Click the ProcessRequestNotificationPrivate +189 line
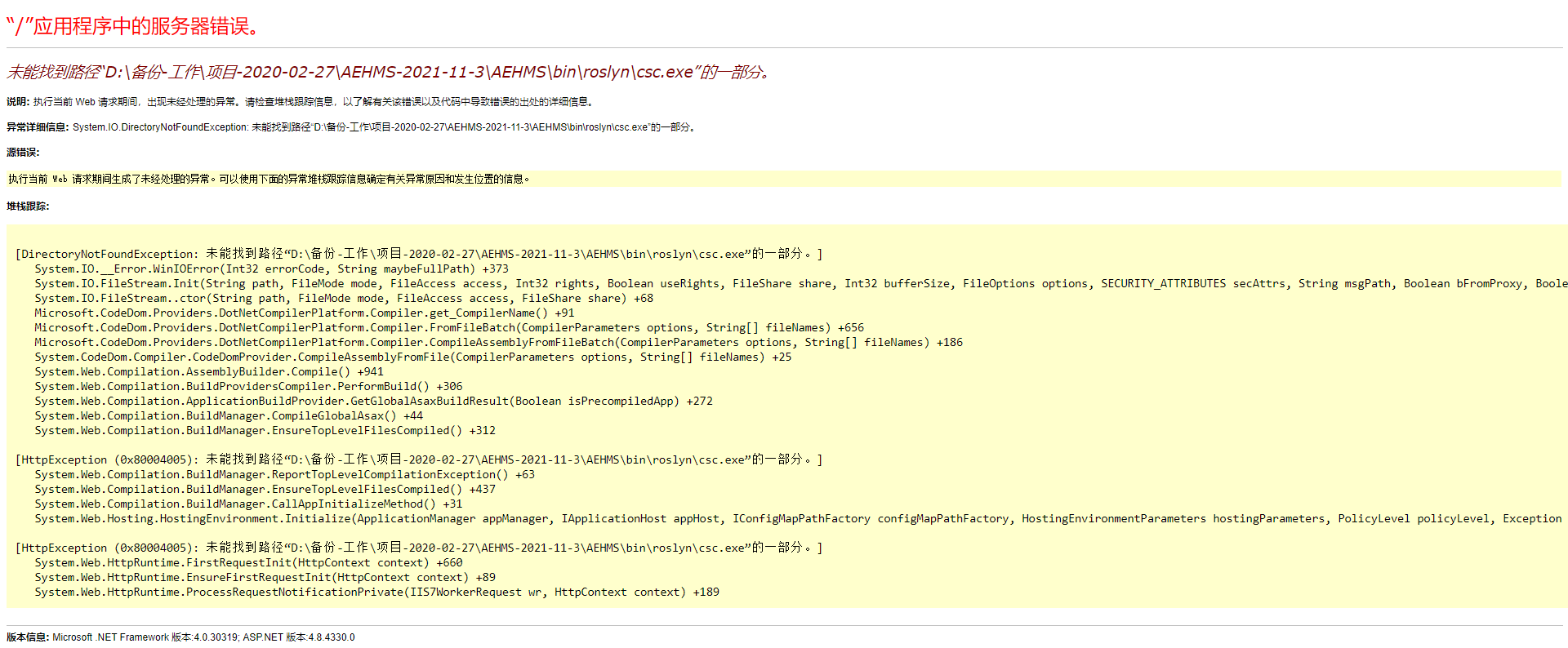 [x=376, y=592]
